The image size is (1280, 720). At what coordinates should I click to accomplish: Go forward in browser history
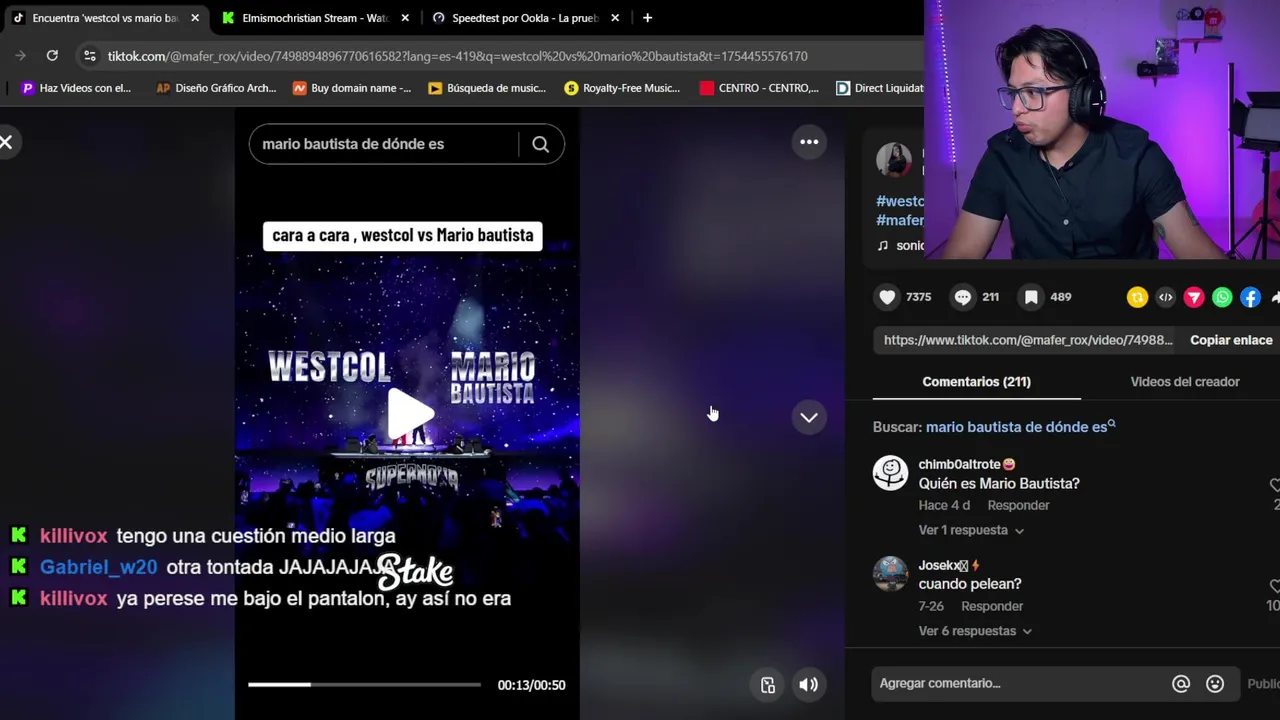20,56
